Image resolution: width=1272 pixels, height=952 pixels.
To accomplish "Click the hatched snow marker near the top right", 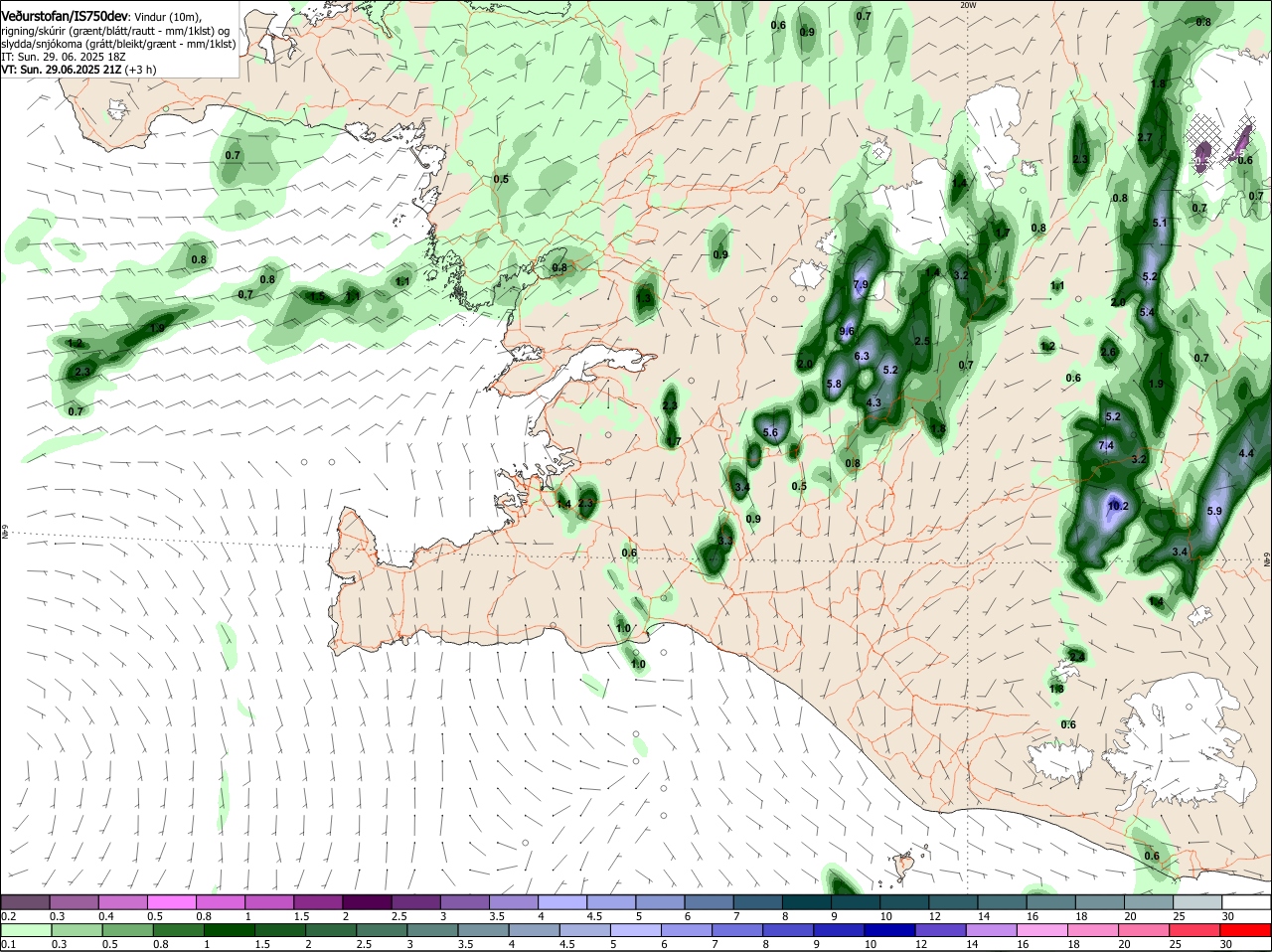I will [1204, 140].
